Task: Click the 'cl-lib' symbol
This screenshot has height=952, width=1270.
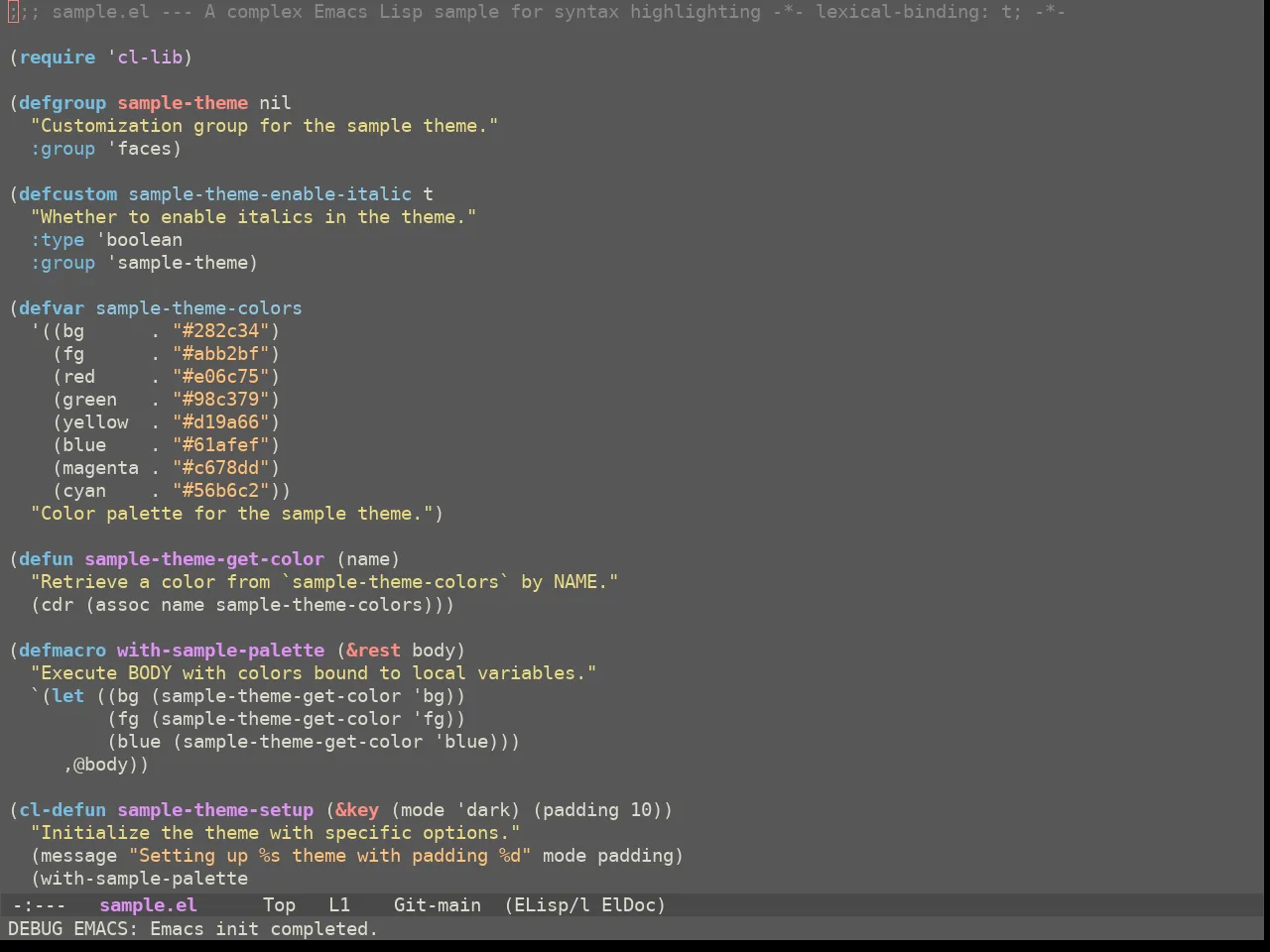Action: pyautogui.click(x=149, y=57)
